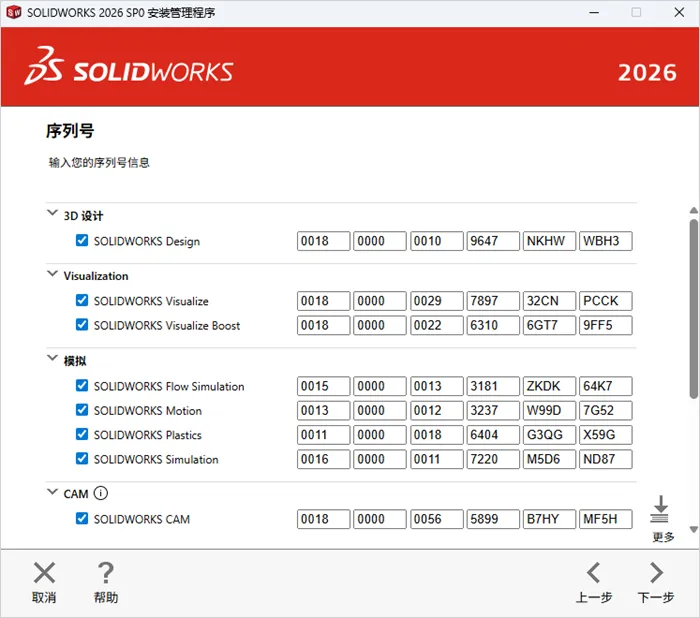Collapse the 3D 设计 section
700x618 pixels.
coord(52,213)
